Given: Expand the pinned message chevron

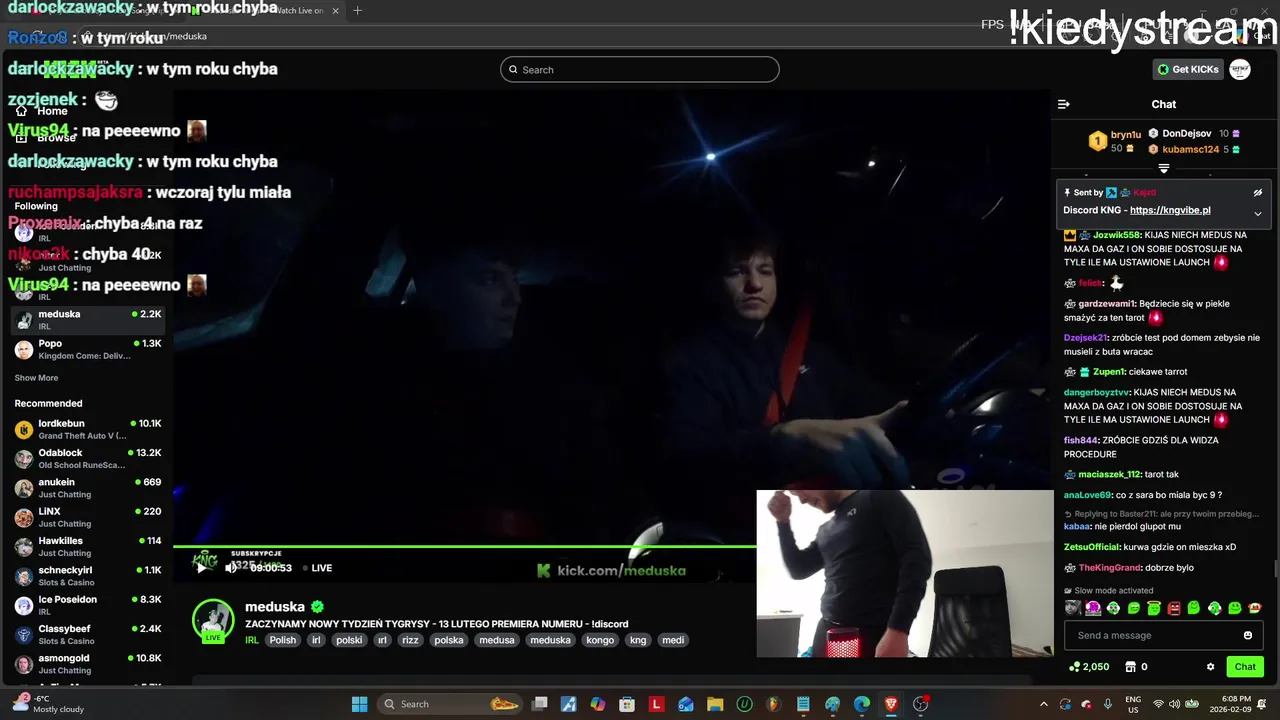Looking at the screenshot, I should click(1258, 213).
